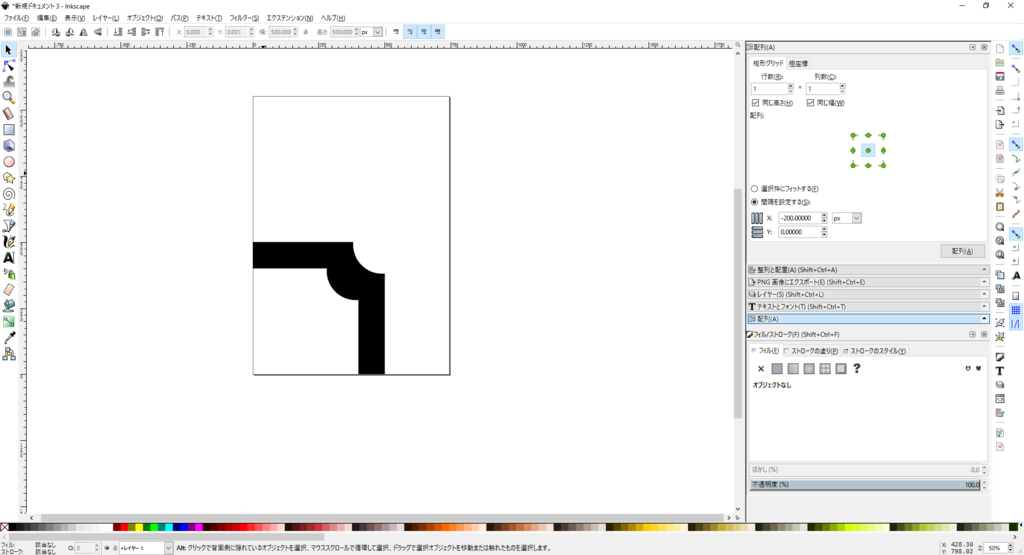Click the X spacing field showing -200.00000
The width and height of the screenshot is (1024, 555).
click(799, 218)
